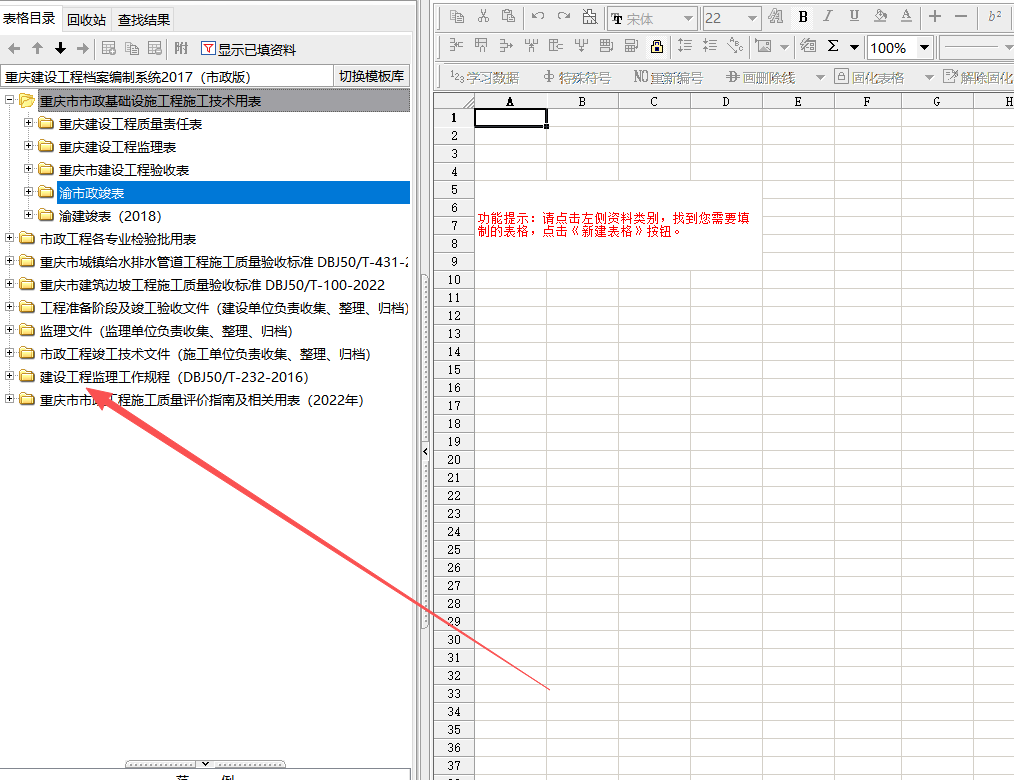Click the redo arrow icon
This screenshot has height=780, width=1014.
click(x=564, y=17)
